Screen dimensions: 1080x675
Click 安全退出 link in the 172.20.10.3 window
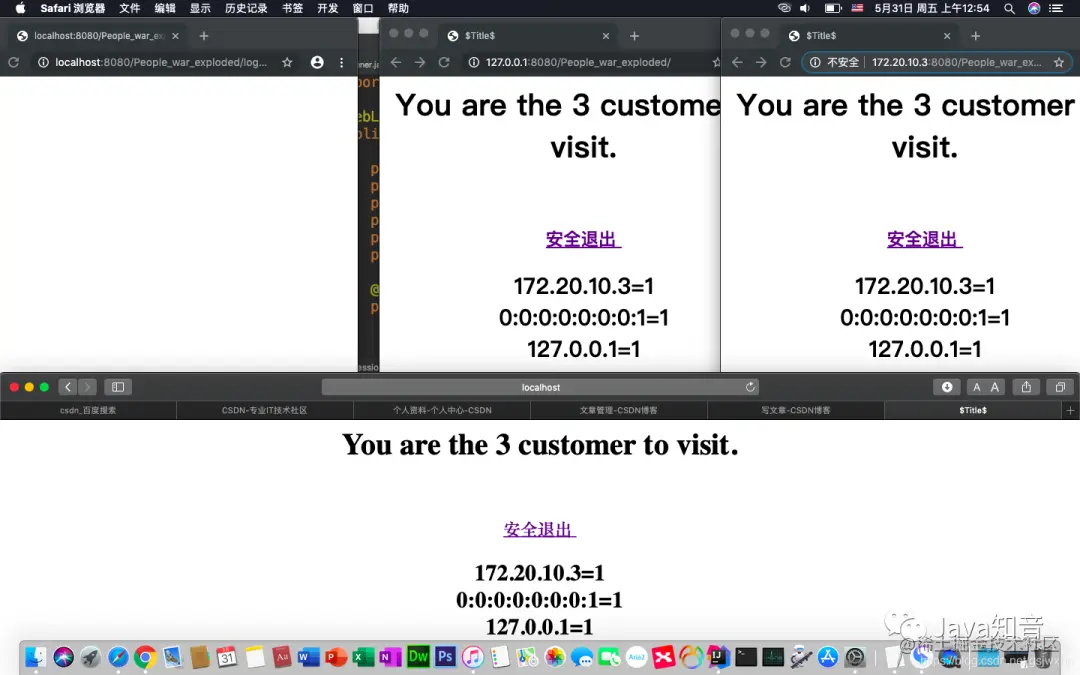click(924, 240)
